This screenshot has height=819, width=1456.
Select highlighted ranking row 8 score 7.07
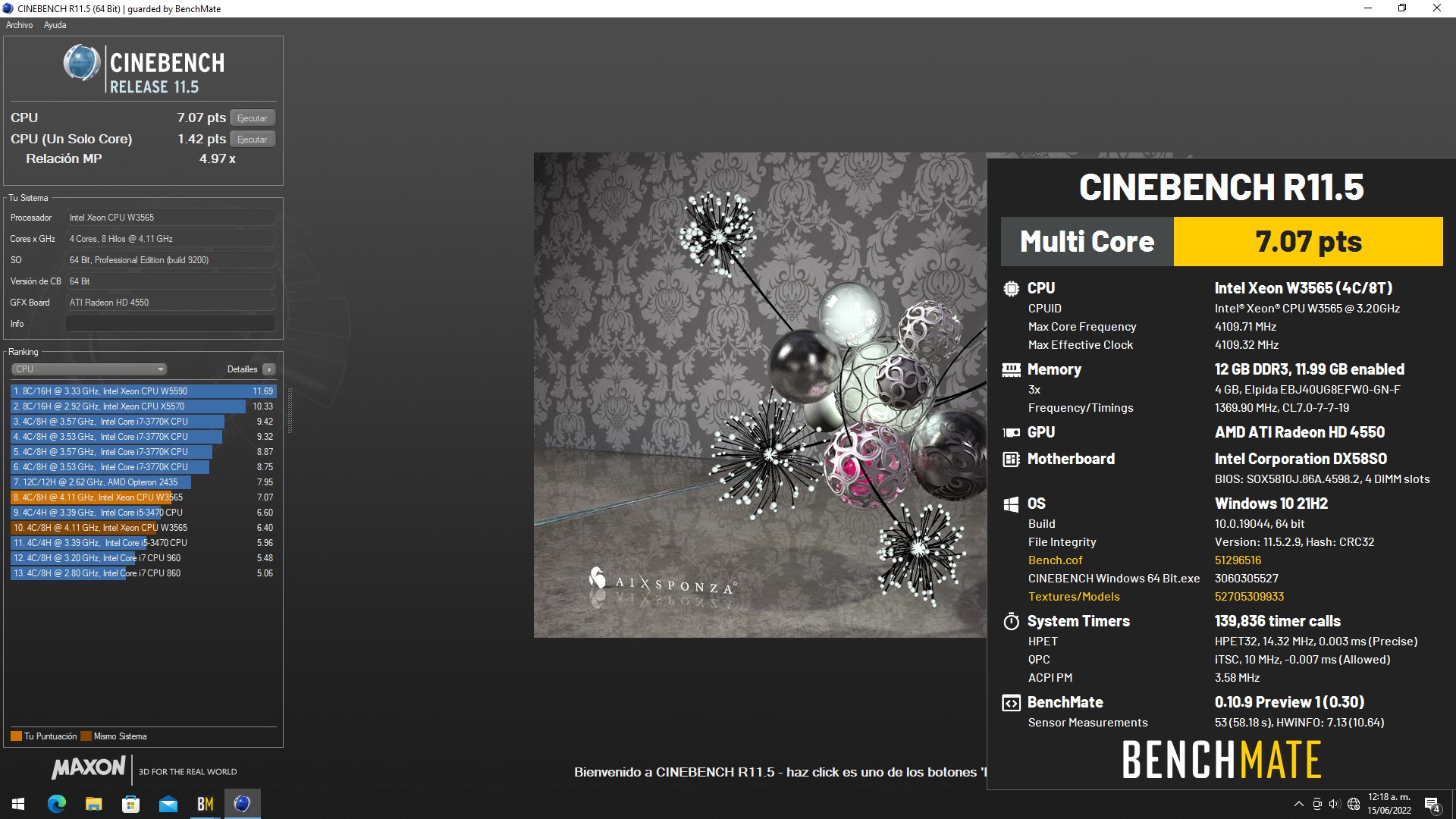tap(143, 497)
